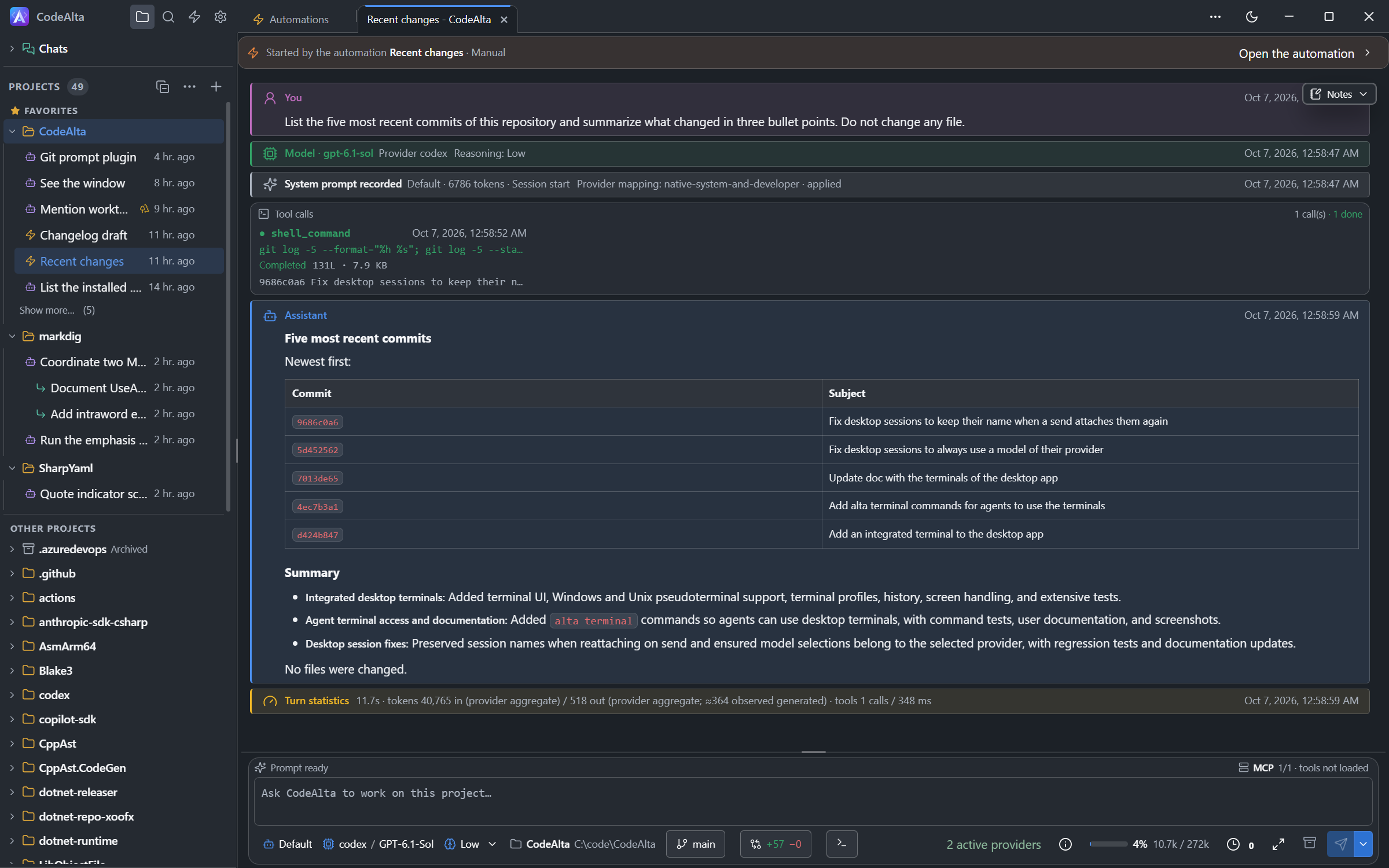Open the settings gear icon
The height and width of the screenshot is (868, 1389).
coord(221,17)
